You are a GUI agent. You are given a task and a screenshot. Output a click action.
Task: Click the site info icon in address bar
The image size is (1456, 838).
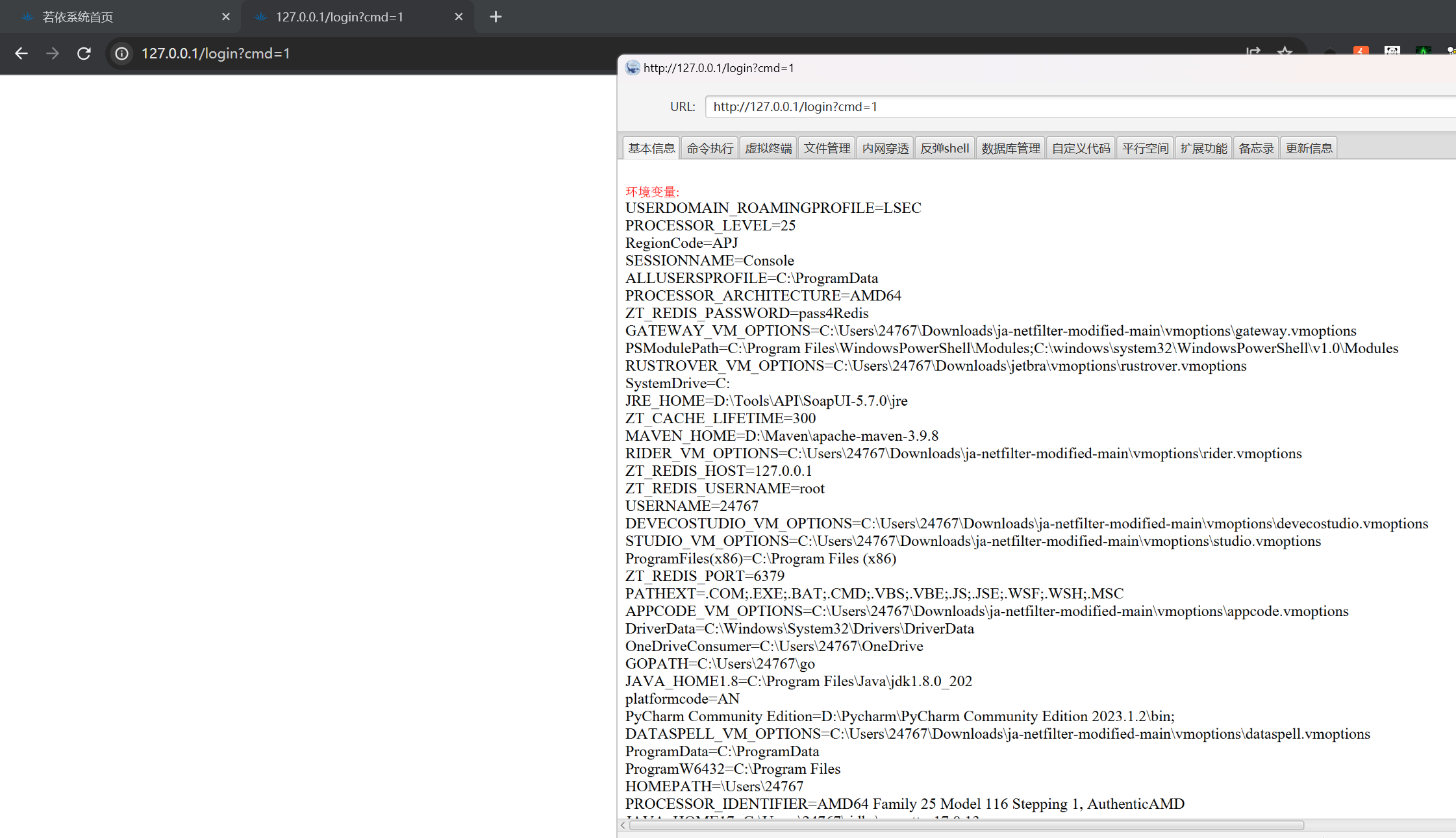(x=121, y=53)
